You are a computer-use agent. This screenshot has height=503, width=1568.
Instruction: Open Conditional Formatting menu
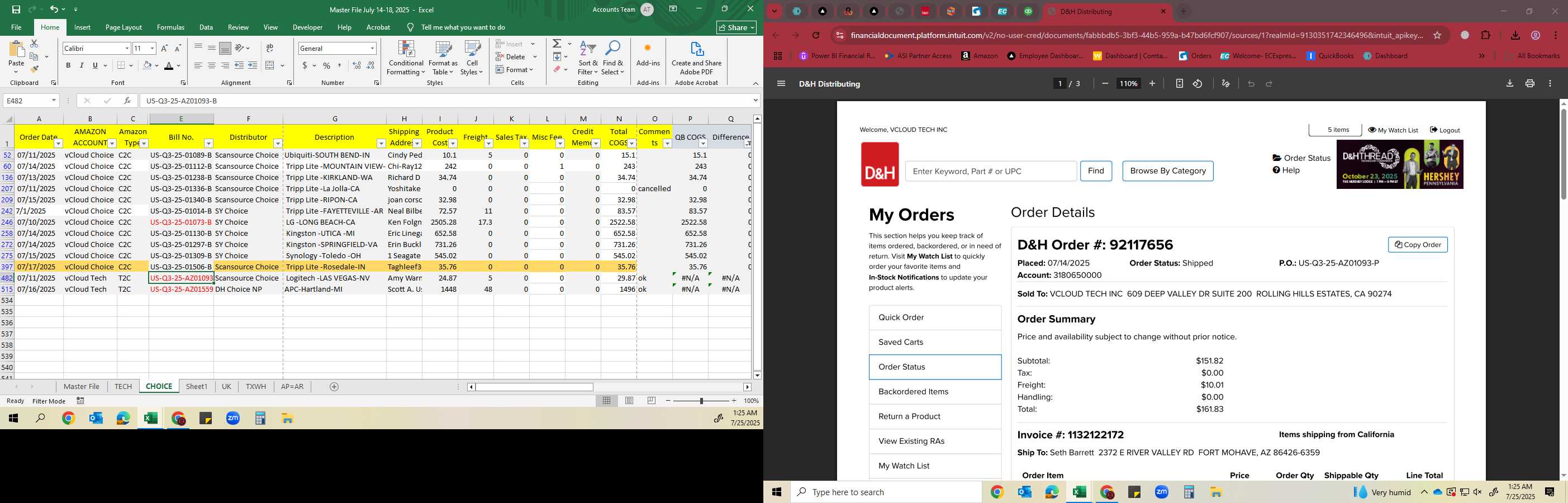point(406,59)
